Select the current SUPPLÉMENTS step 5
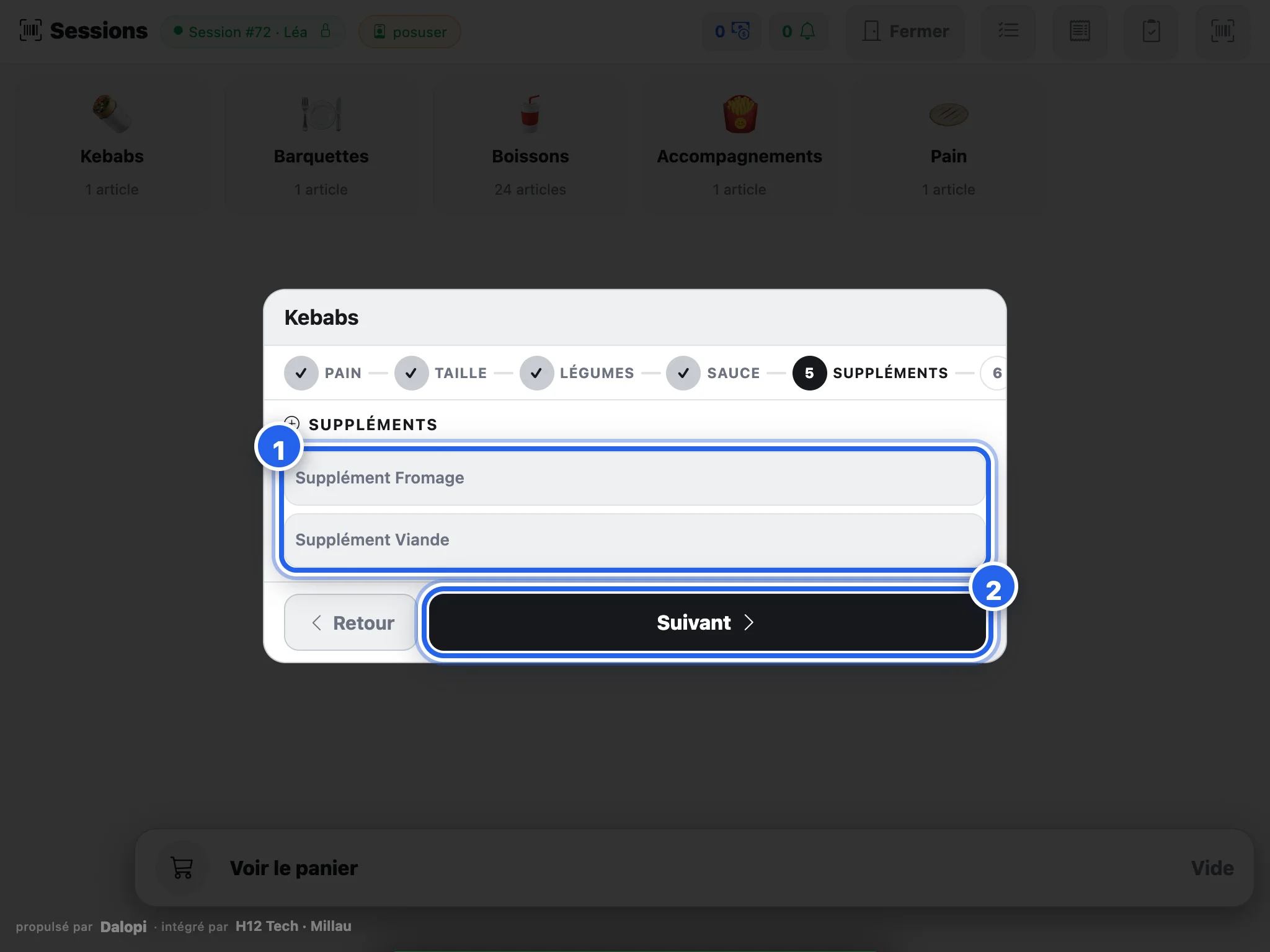Viewport: 1270px width, 952px height. (x=870, y=373)
